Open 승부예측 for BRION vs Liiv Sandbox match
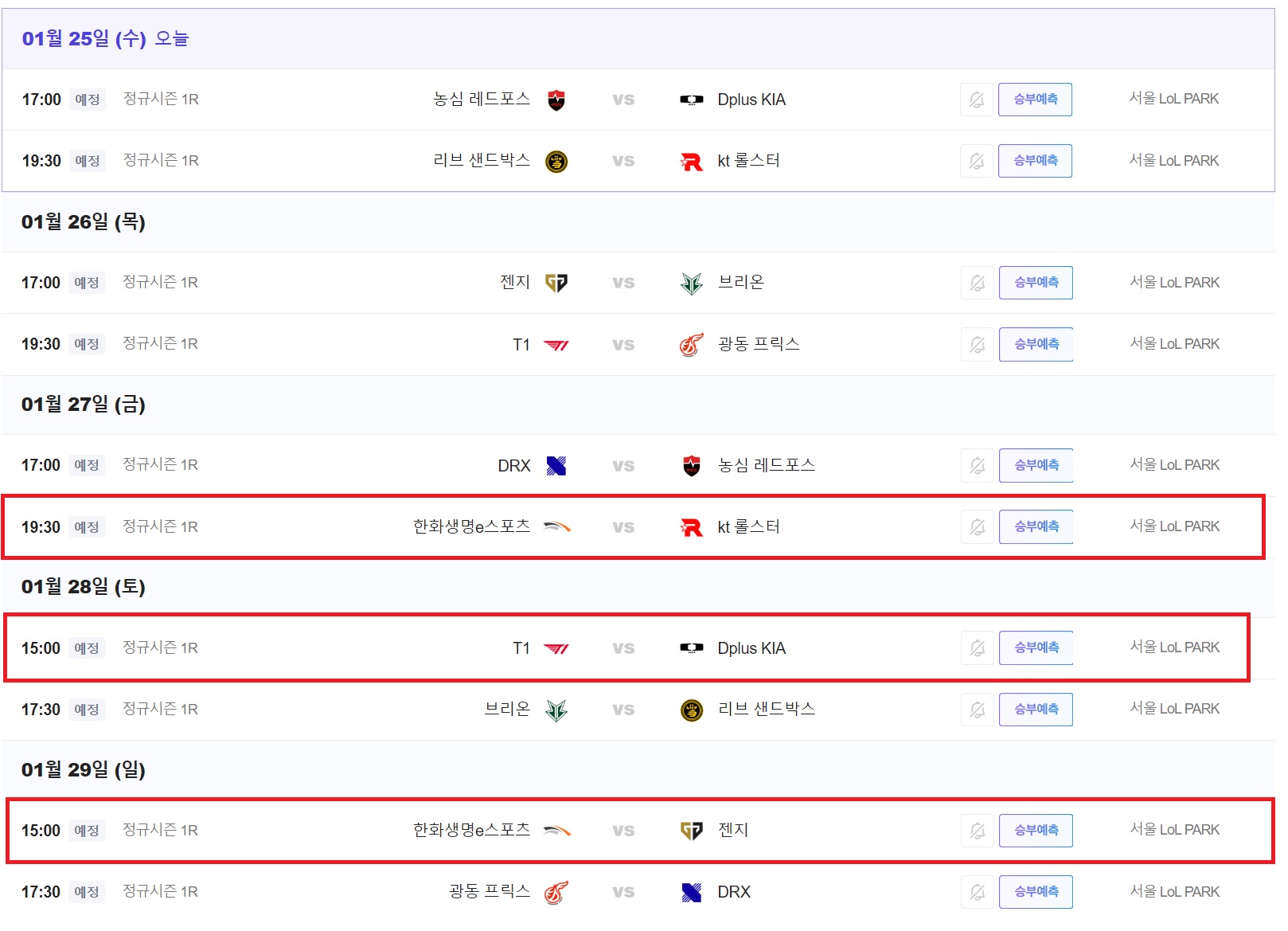The height and width of the screenshot is (931, 1288). pyautogui.click(x=1036, y=709)
